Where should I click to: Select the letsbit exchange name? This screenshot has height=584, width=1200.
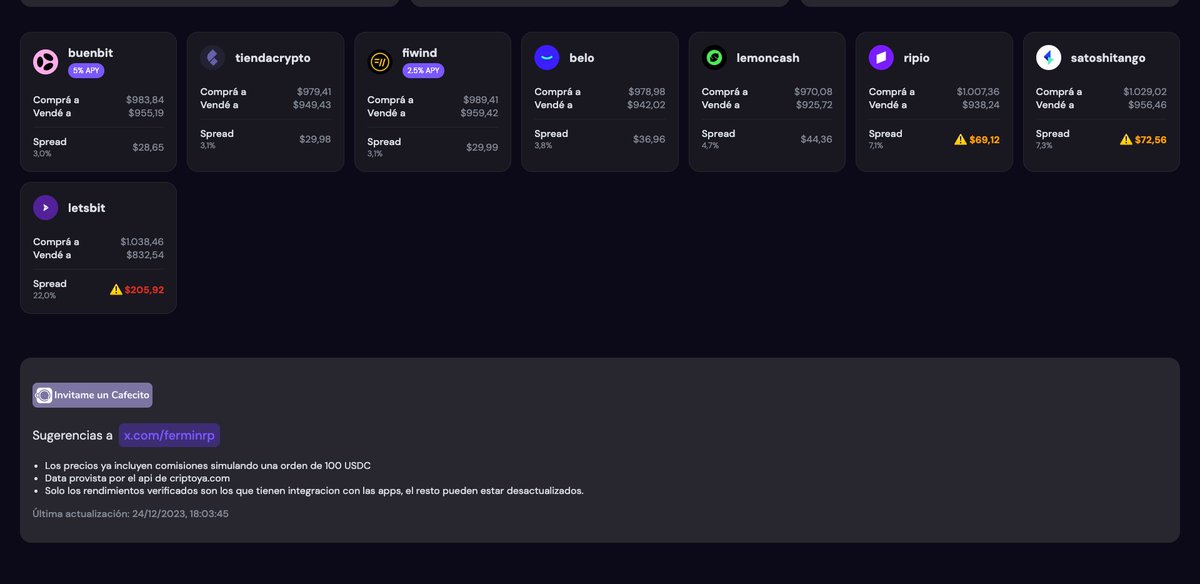87,208
